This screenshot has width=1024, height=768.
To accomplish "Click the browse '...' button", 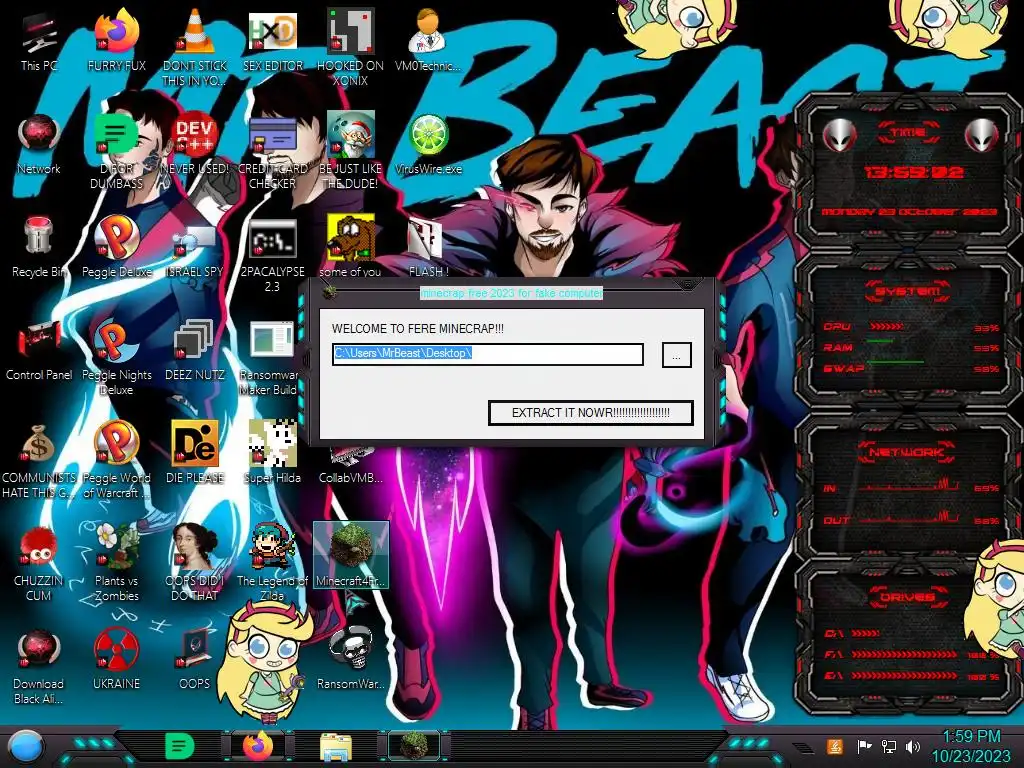I will click(677, 355).
